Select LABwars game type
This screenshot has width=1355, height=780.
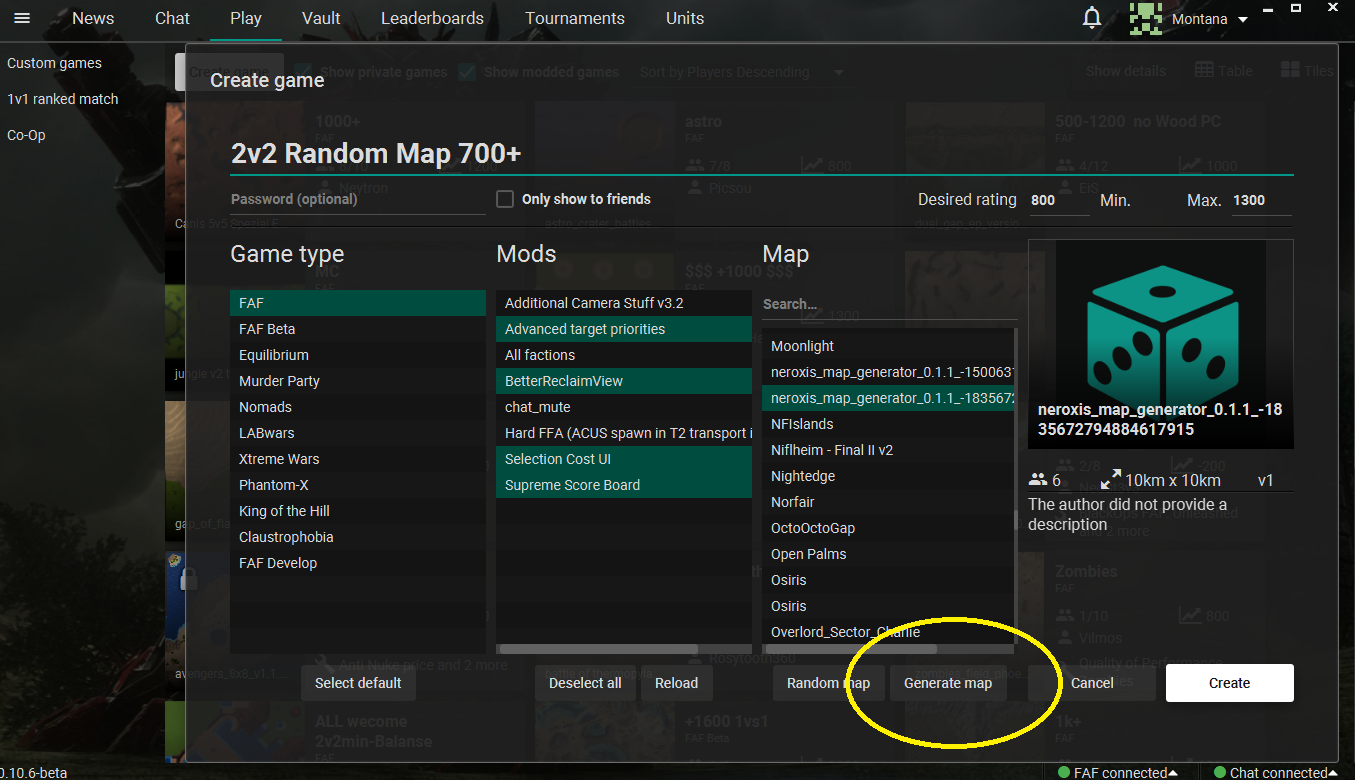tap(358, 433)
